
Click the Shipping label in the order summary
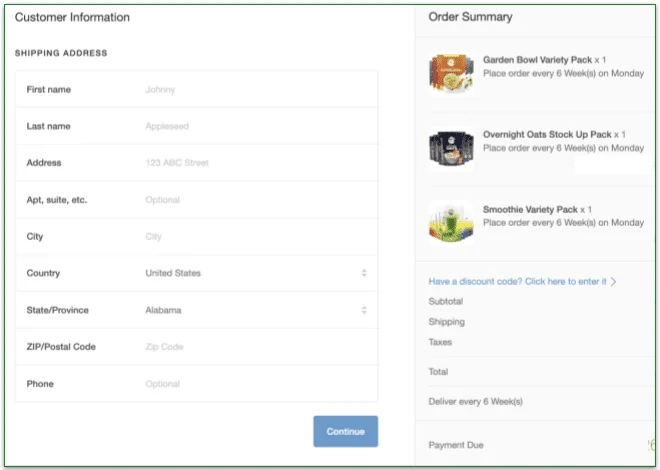447,322
